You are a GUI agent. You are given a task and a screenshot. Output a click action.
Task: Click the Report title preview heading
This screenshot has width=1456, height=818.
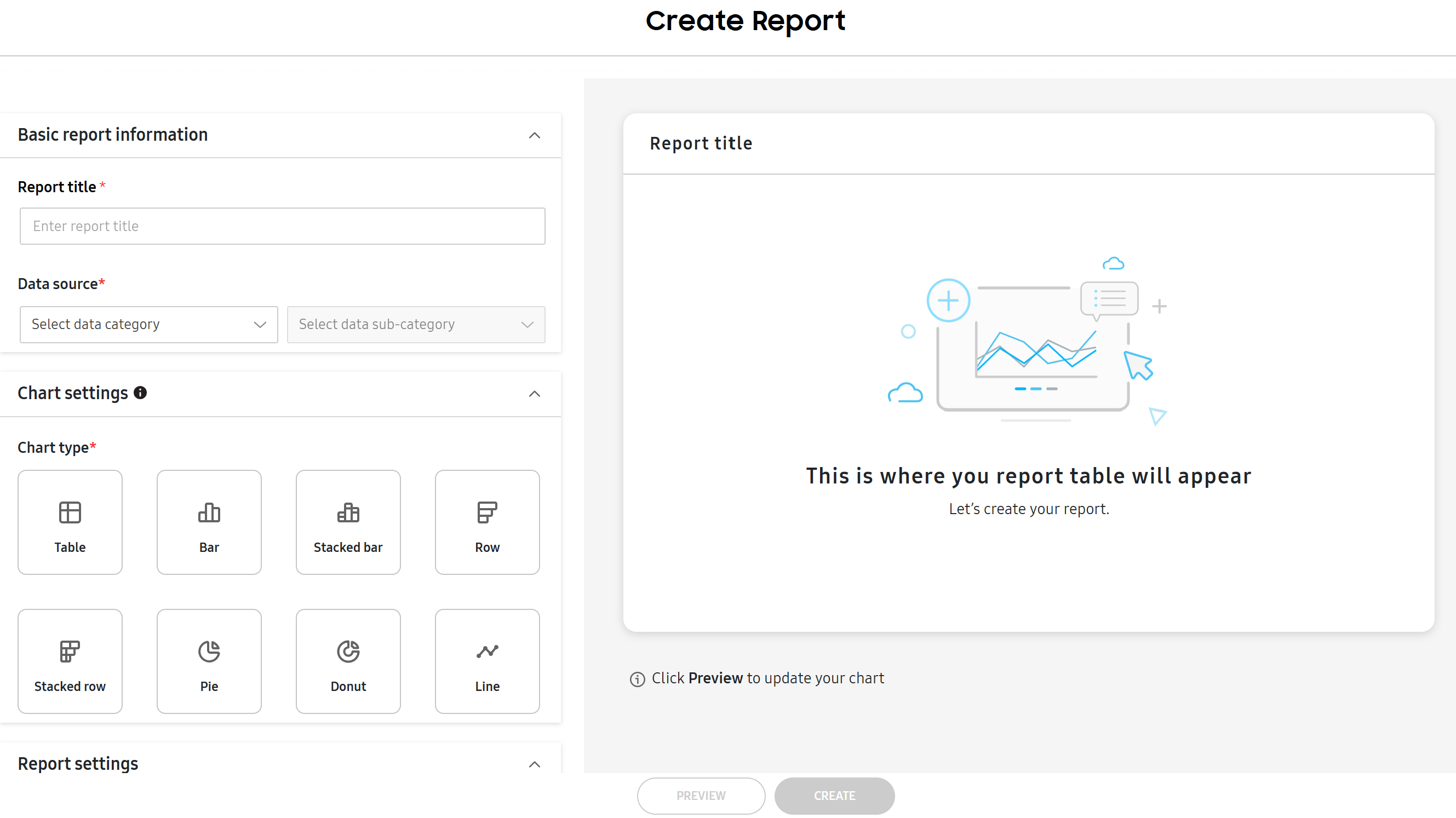pos(701,143)
